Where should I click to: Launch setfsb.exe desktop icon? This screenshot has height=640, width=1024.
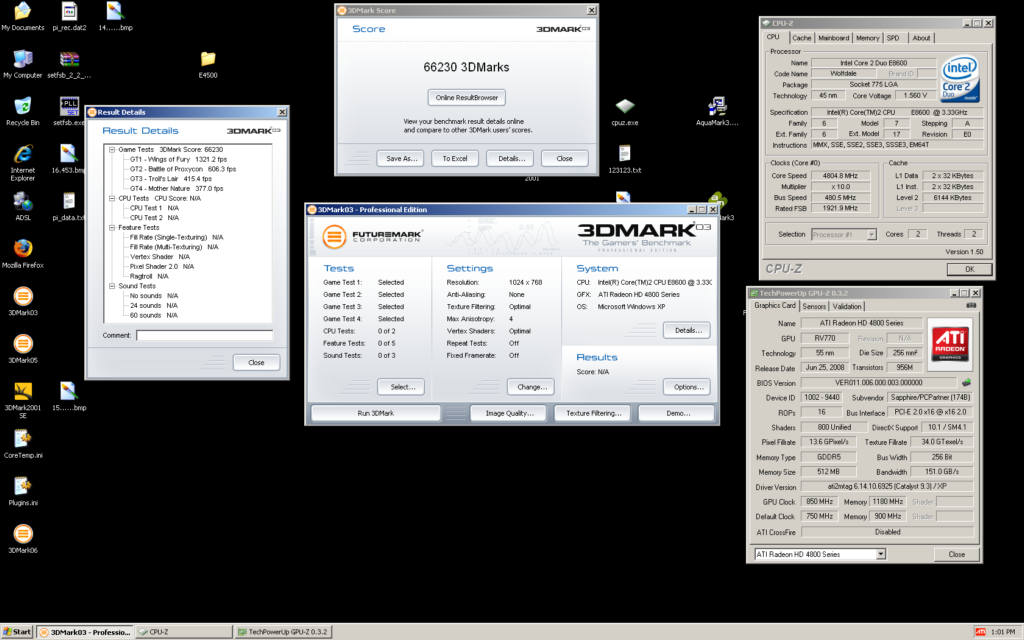point(69,111)
